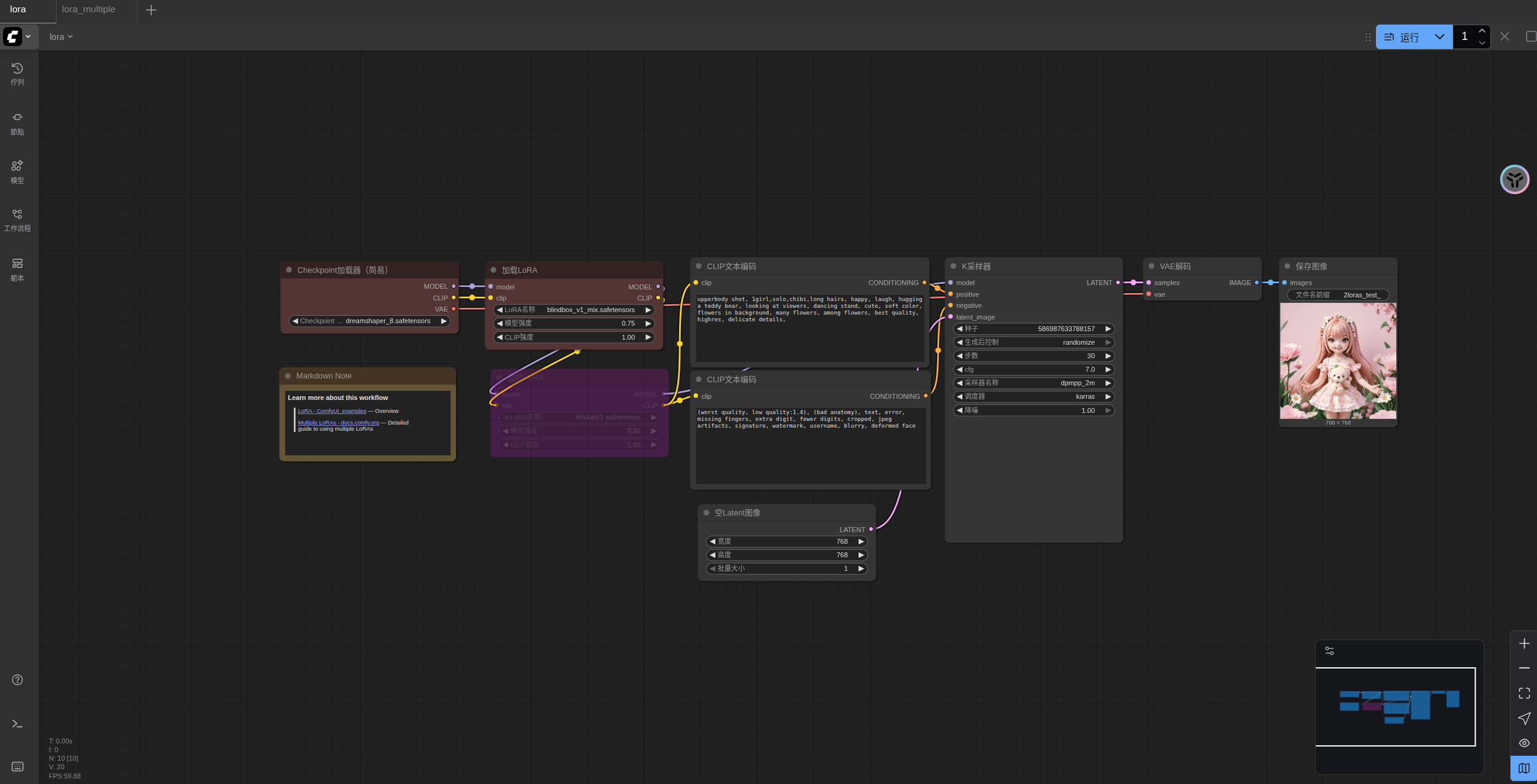This screenshot has width=1537, height=784.
Task: Open the MoXinV1.safetensors LoRA selector
Action: click(580, 417)
